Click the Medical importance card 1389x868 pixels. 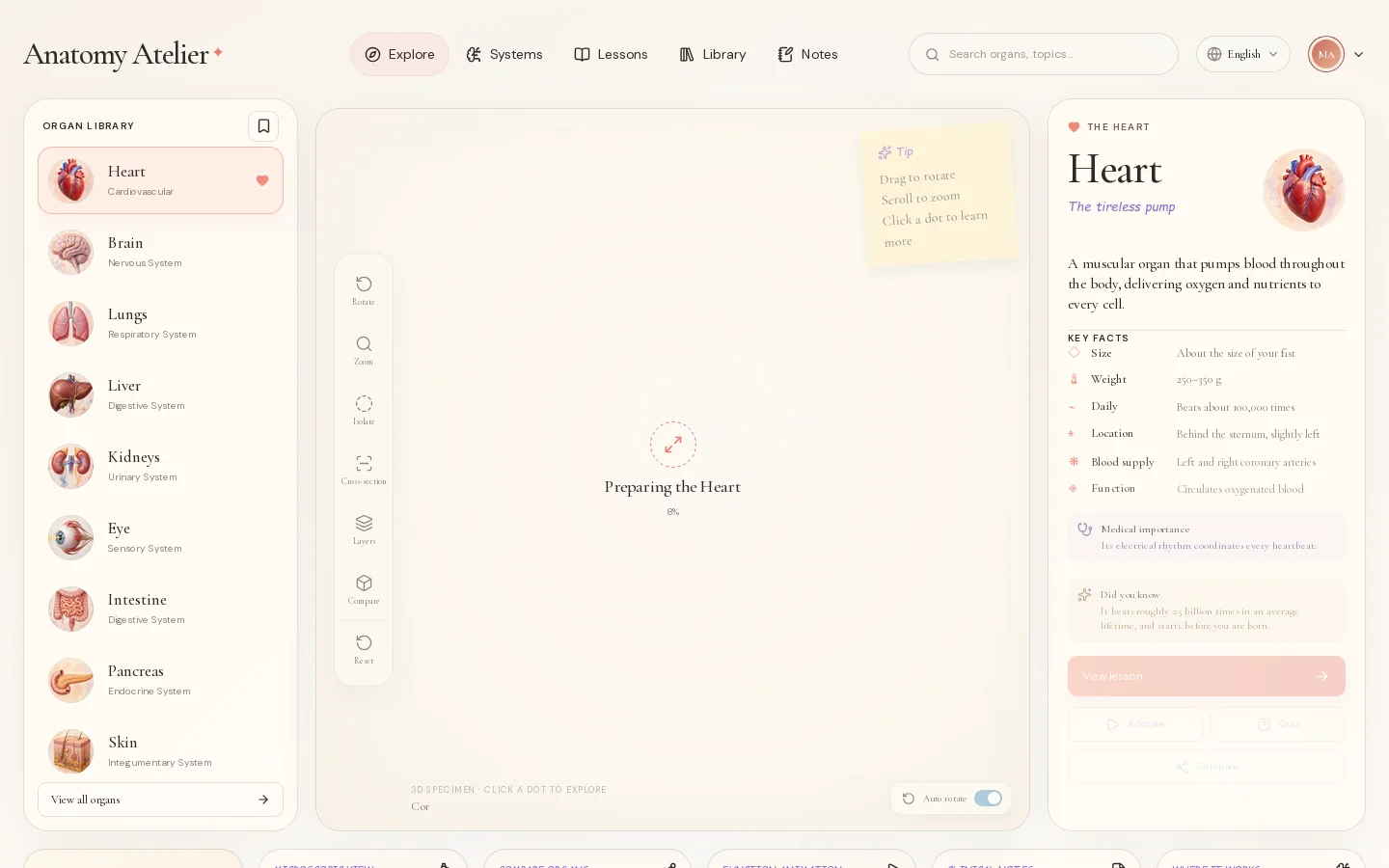pos(1207,537)
